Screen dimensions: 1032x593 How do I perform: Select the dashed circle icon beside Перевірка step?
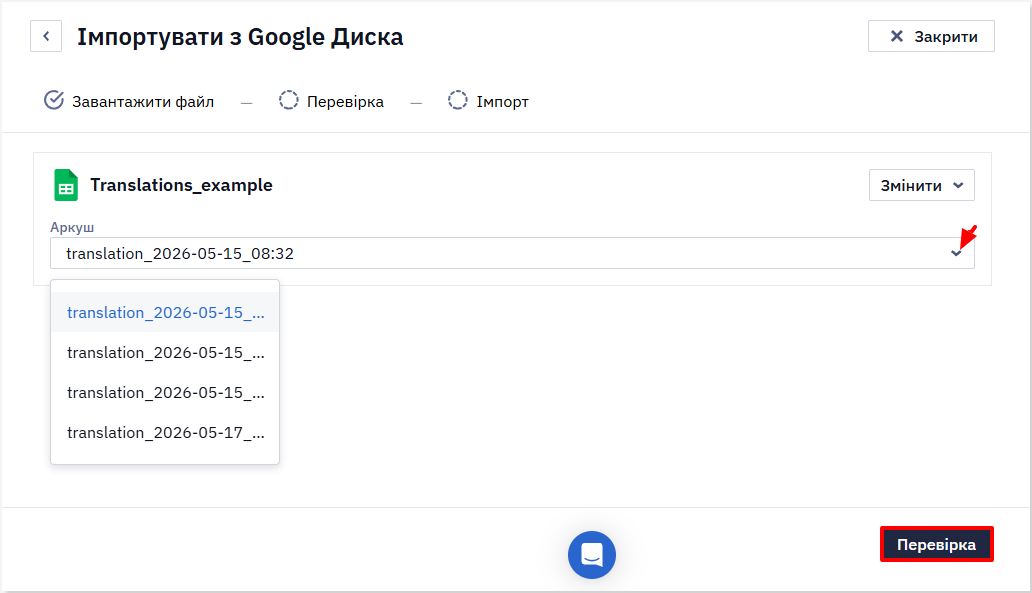[x=288, y=100]
